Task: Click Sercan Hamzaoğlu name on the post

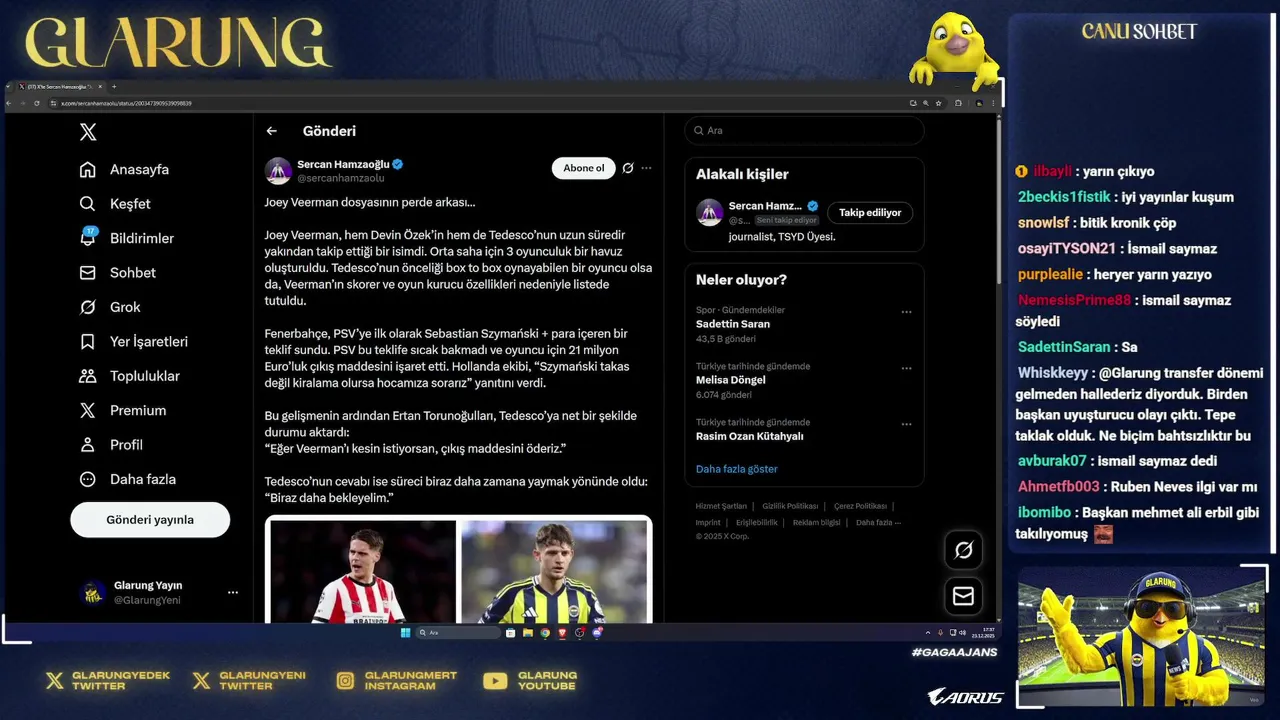Action: 343,164
